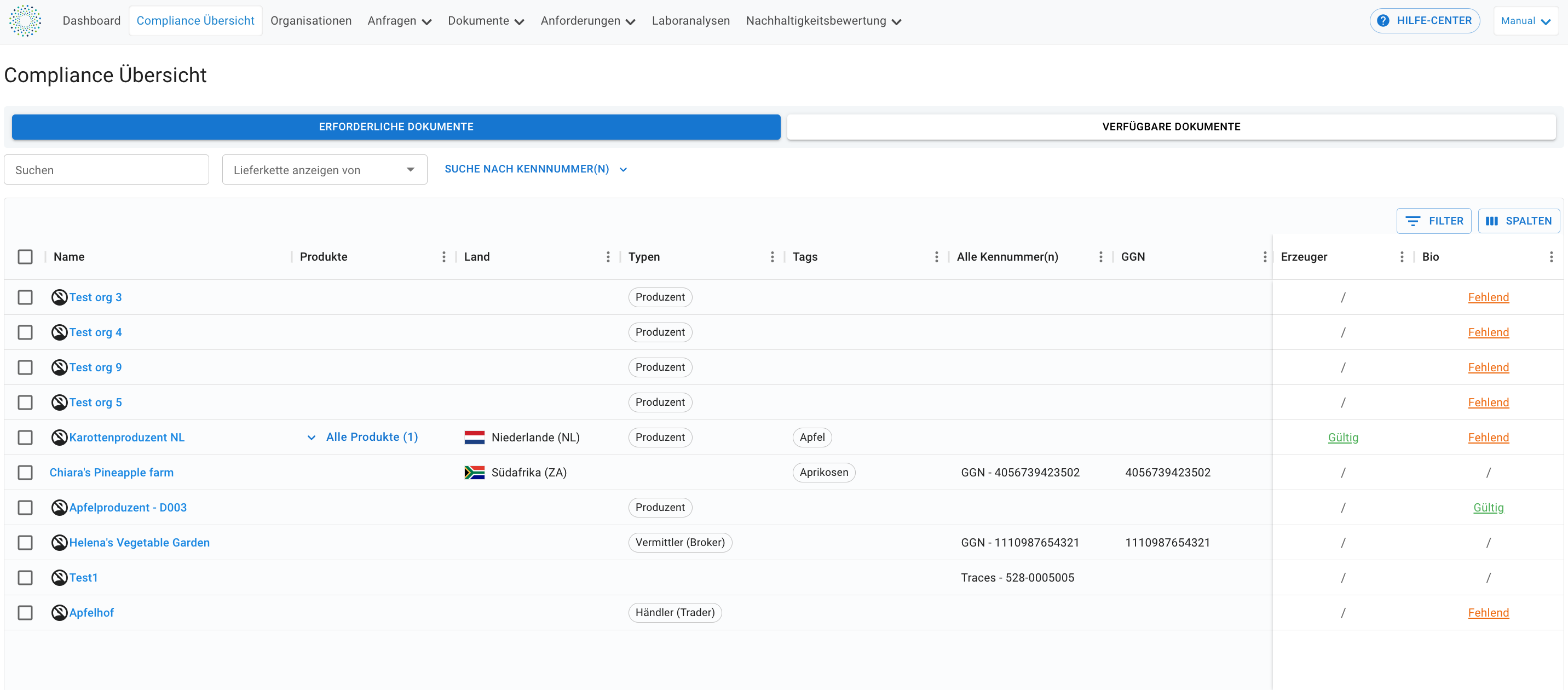1568x690 pixels.
Task: Check the Test org 5 row checkbox
Action: click(25, 403)
